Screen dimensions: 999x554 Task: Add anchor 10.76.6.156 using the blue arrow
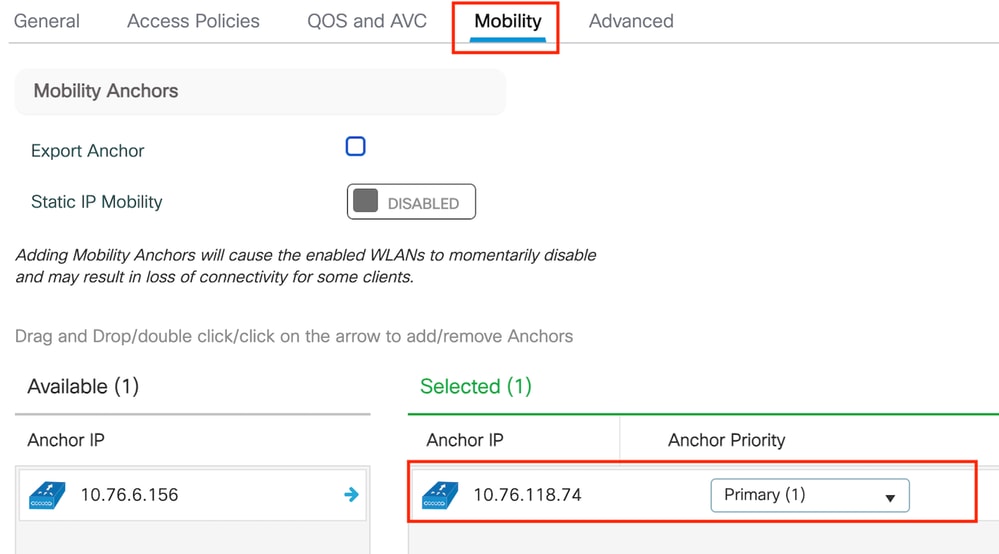click(x=351, y=494)
